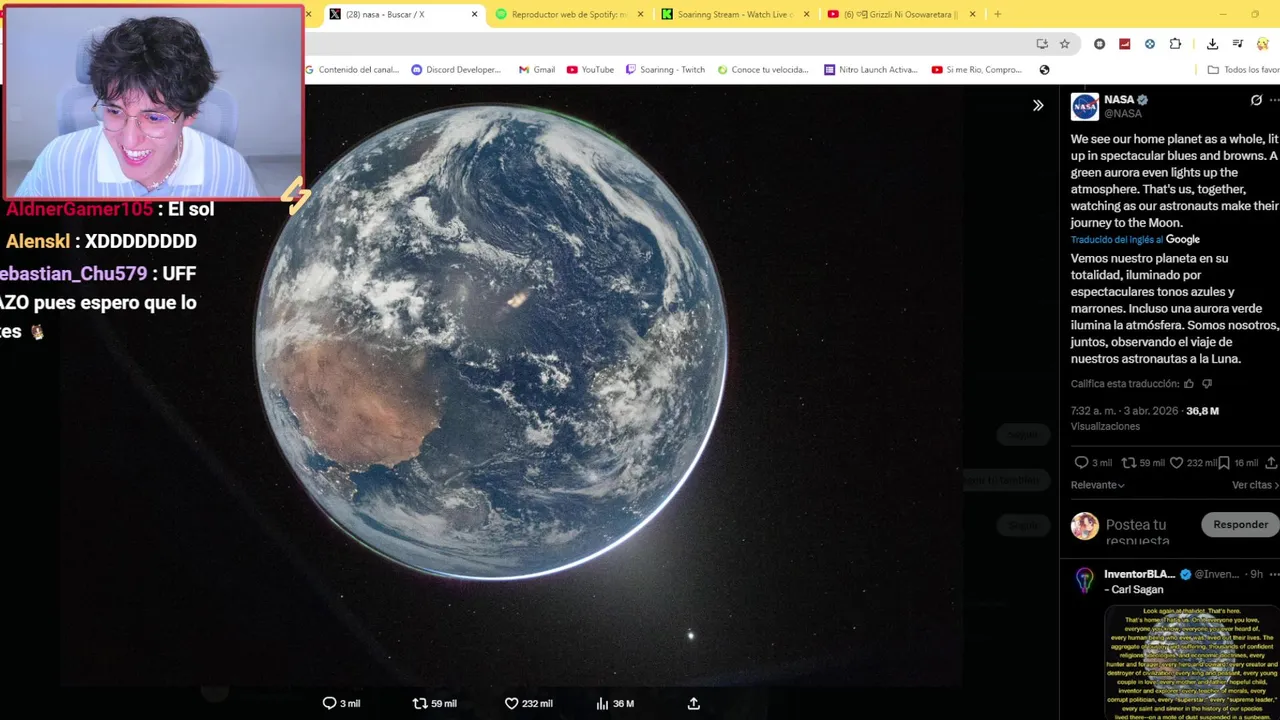Open more options on InventorBLA reply

coord(1275,574)
